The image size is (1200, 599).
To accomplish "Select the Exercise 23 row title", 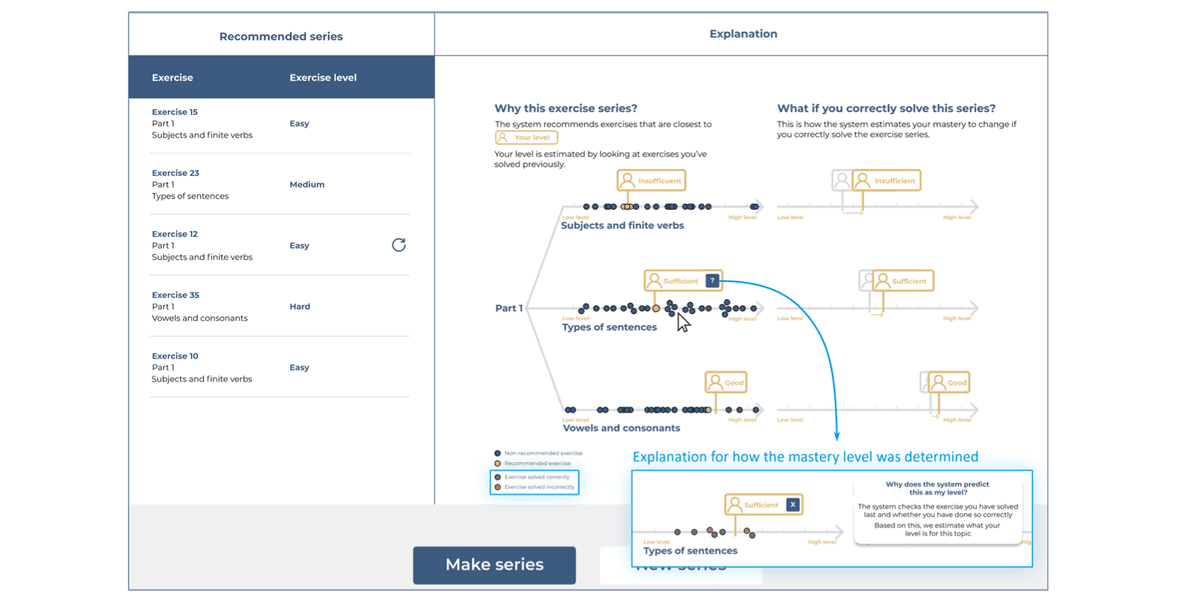I will click(x=175, y=173).
